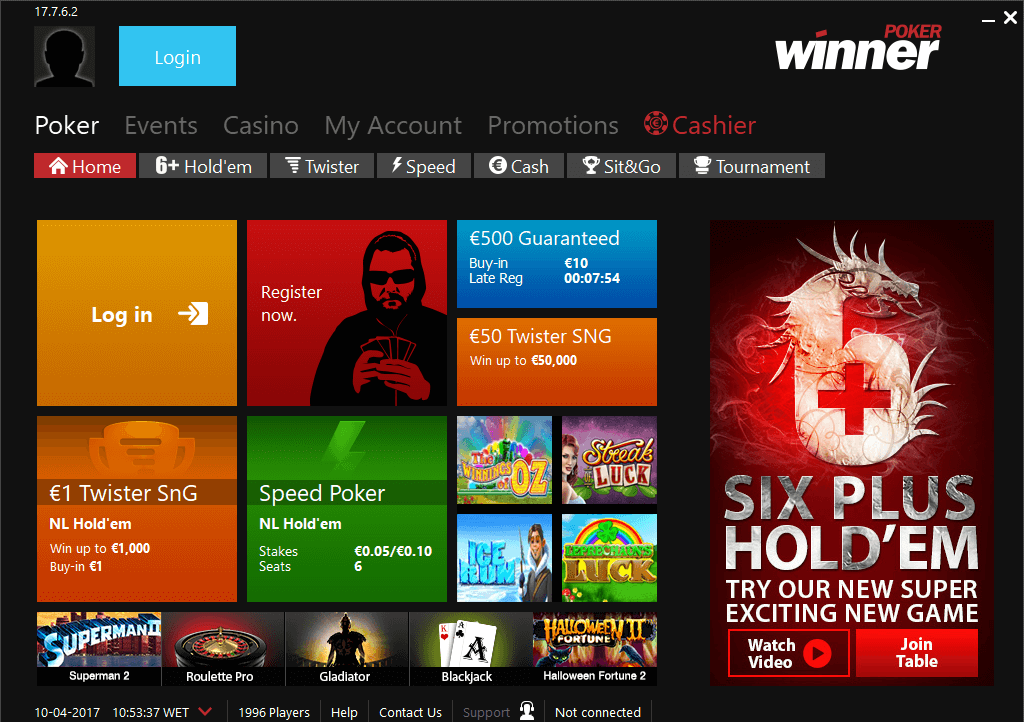Screen dimensions: 1024x722
Task: Open the Sit&Go tab
Action: click(x=621, y=166)
